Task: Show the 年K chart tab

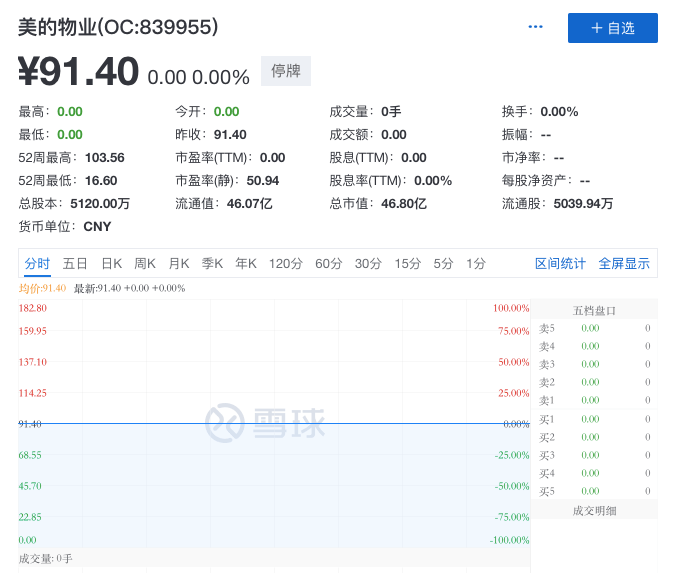Action: pyautogui.click(x=246, y=263)
